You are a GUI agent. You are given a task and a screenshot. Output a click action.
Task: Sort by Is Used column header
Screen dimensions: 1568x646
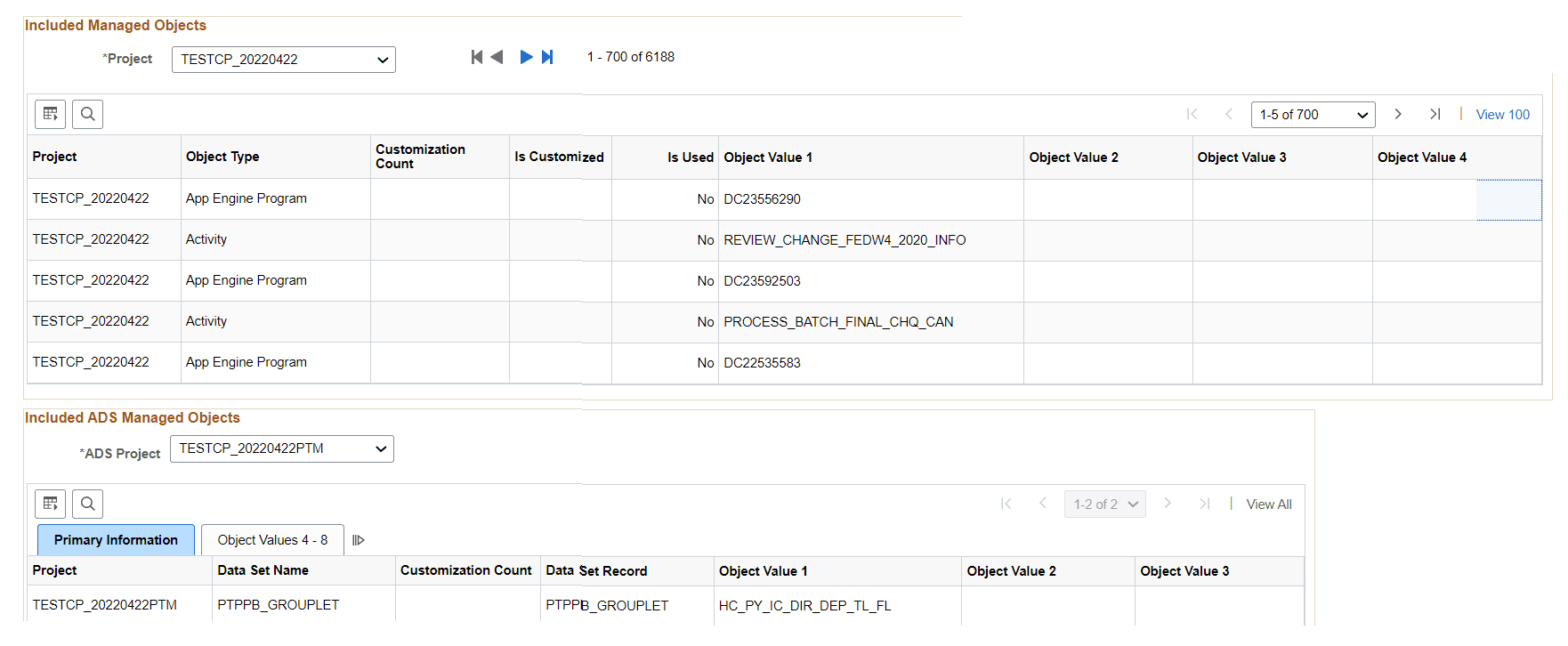pos(691,157)
